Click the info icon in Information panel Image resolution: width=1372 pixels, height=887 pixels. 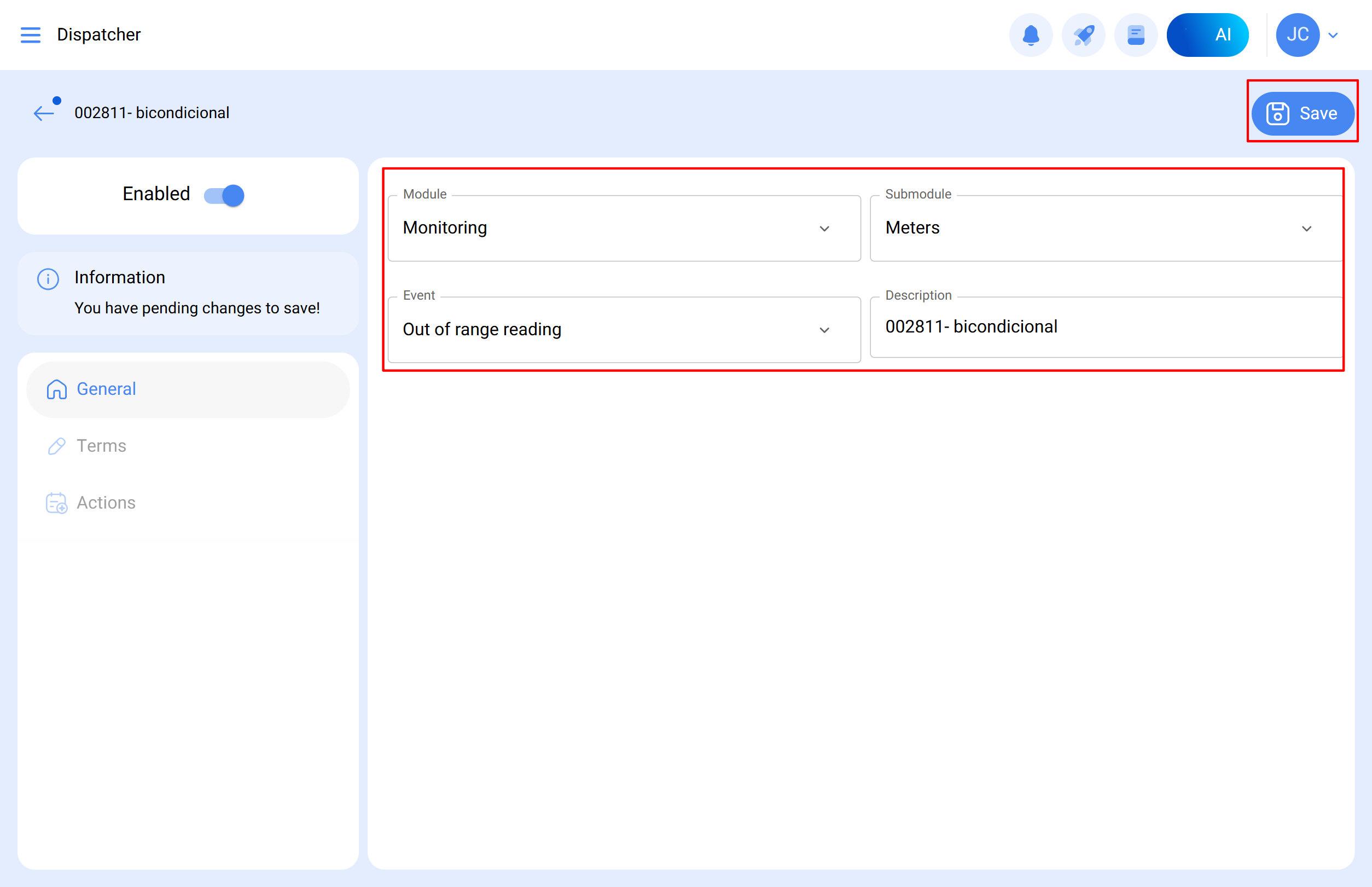click(48, 278)
